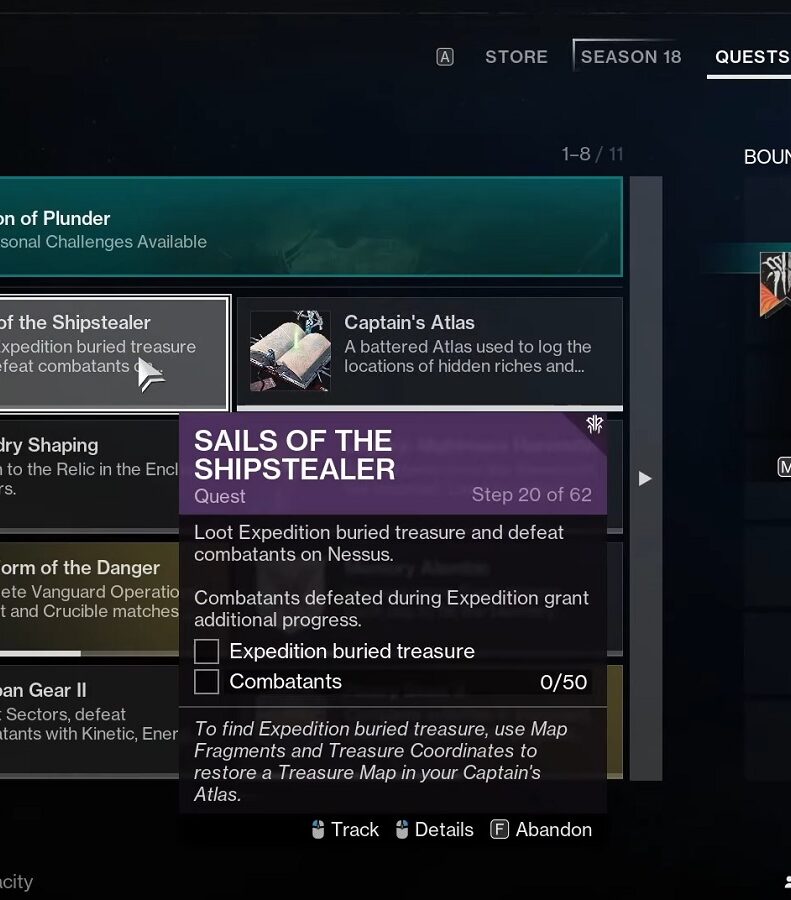Viewport: 791px width, 900px height.
Task: Expand Season of Plunder challenges banner
Action: click(311, 227)
